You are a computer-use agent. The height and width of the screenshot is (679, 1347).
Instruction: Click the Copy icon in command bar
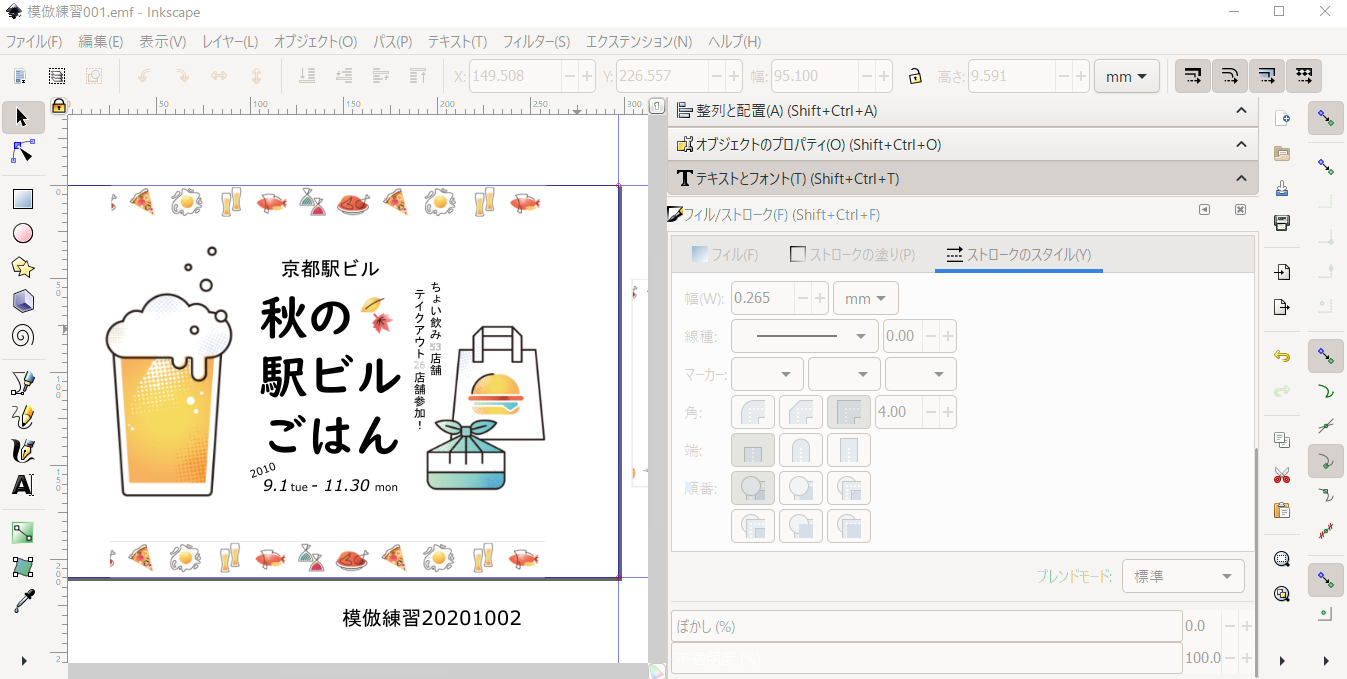pyautogui.click(x=1282, y=440)
